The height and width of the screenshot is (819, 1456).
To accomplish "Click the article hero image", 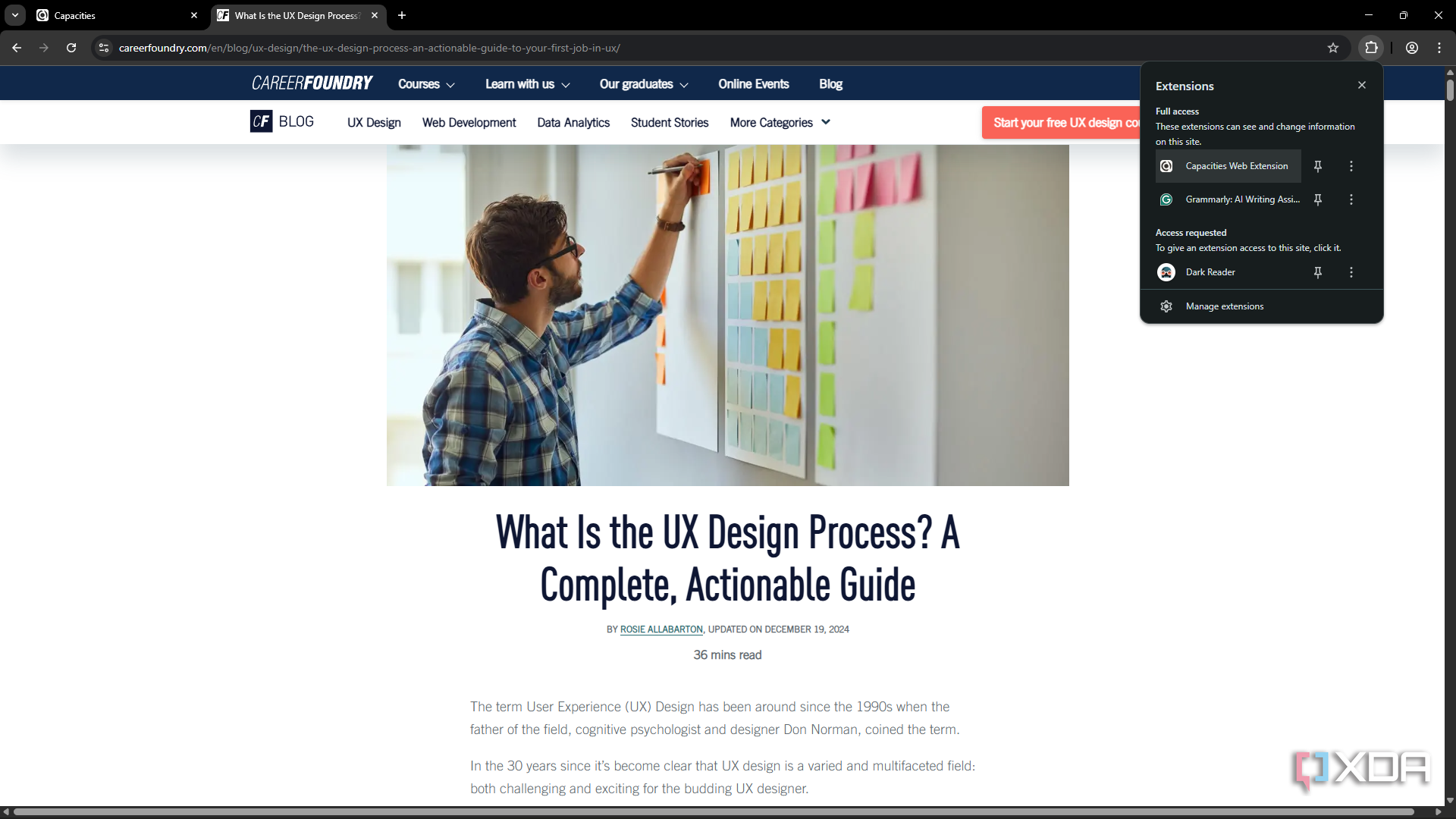I will pos(728,315).
